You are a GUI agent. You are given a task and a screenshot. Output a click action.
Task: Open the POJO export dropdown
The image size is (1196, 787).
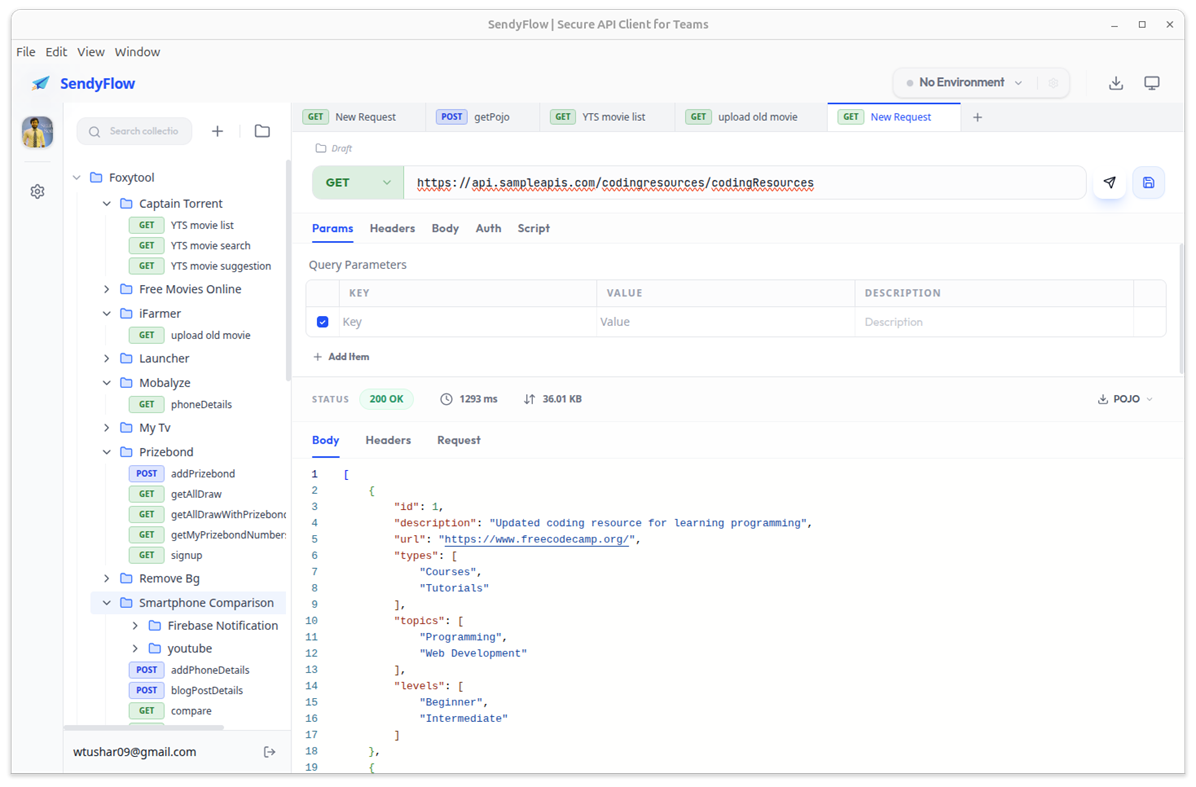point(1125,399)
